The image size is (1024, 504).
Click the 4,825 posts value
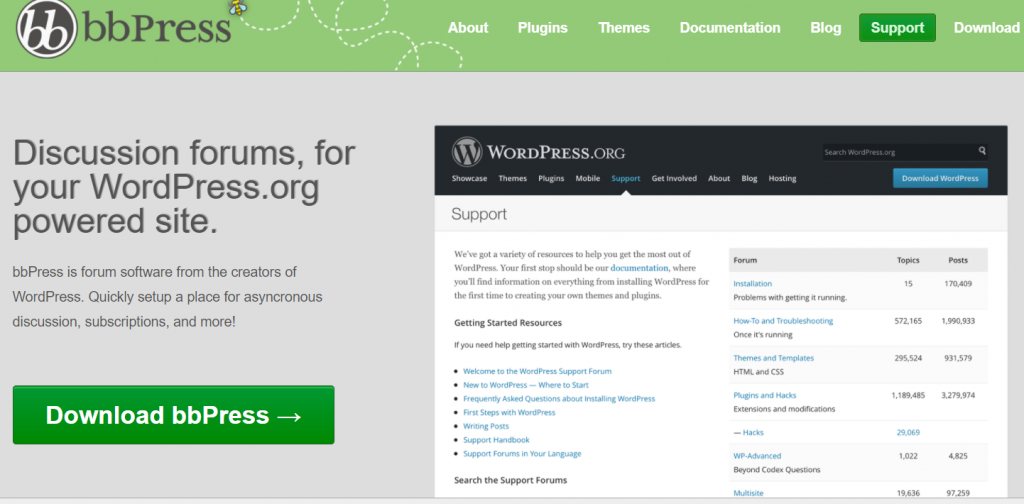tap(958, 456)
